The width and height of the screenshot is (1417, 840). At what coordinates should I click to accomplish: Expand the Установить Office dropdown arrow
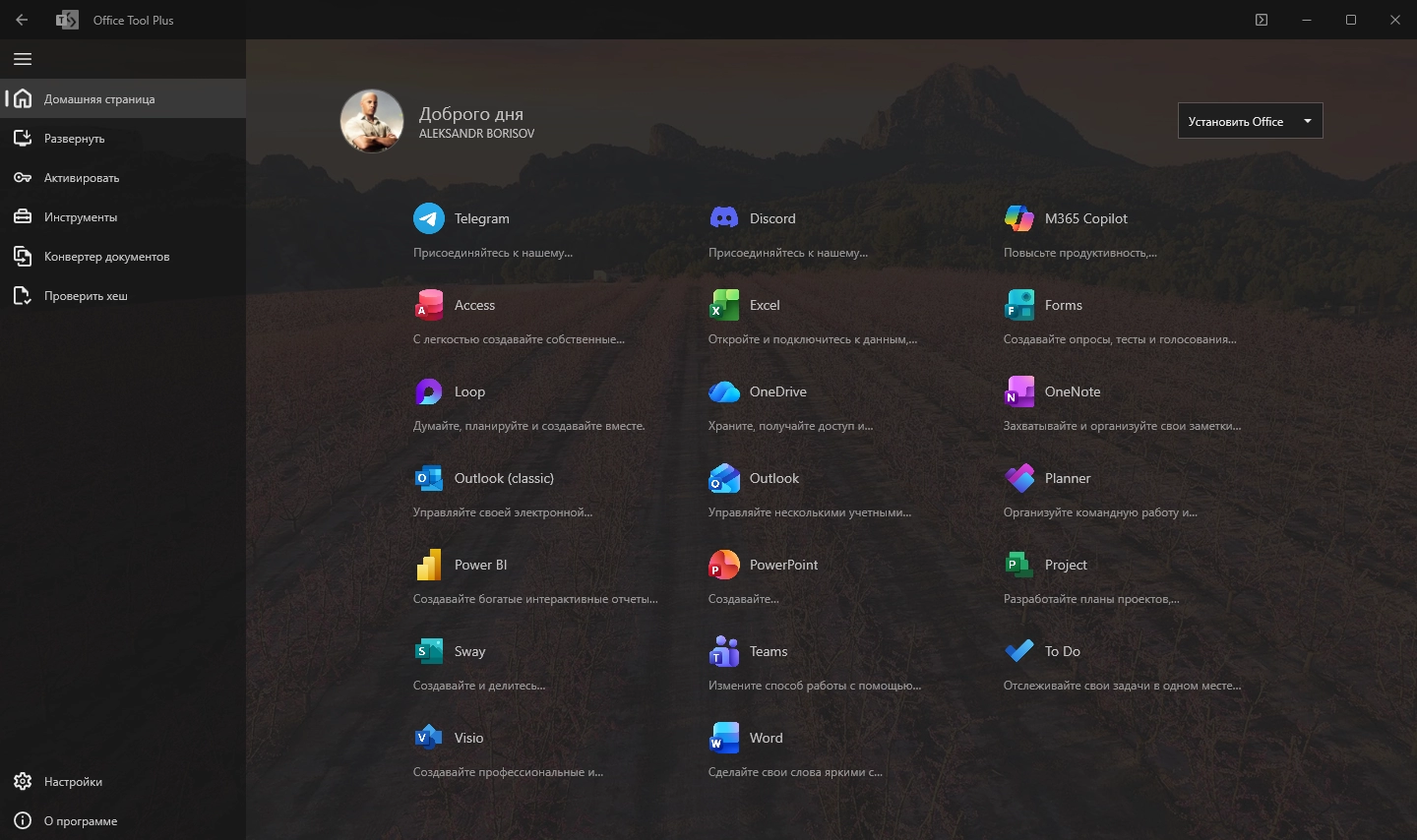(1308, 121)
